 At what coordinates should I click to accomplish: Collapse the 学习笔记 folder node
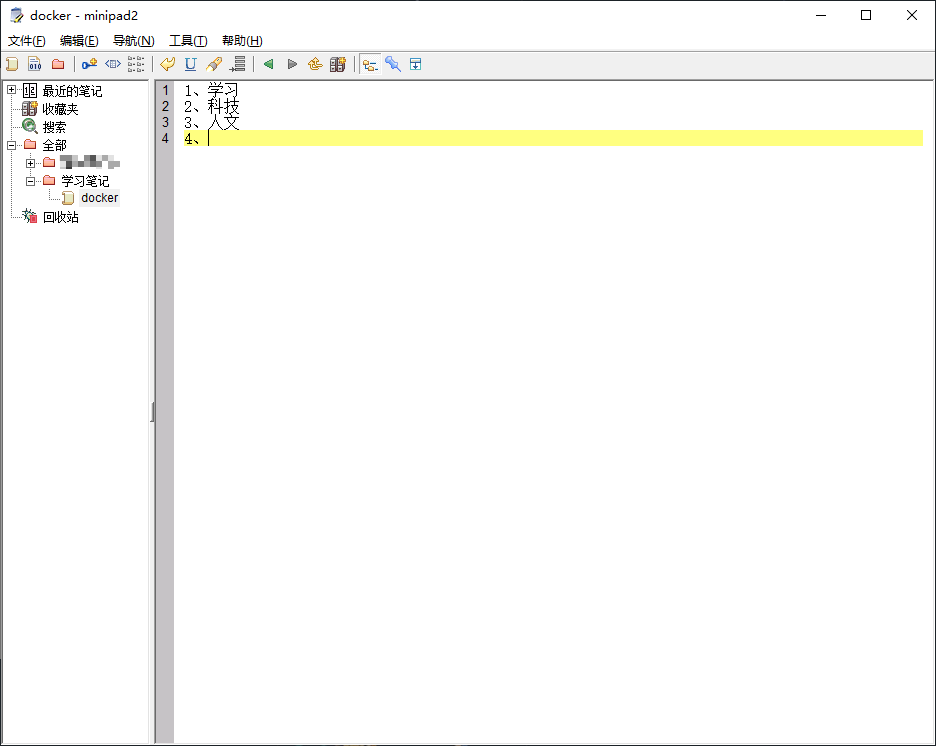(x=31, y=181)
